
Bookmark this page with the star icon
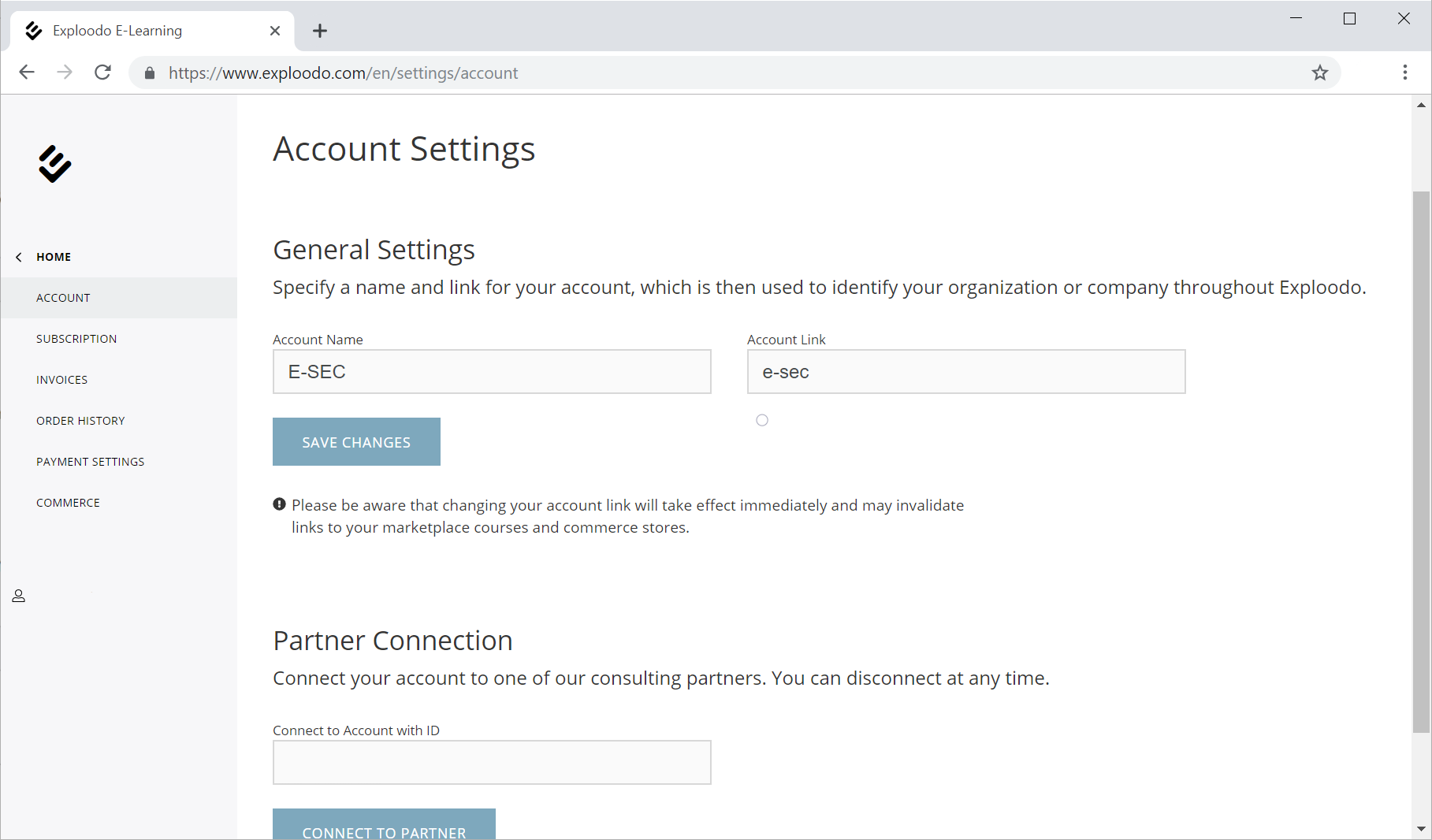tap(1319, 73)
